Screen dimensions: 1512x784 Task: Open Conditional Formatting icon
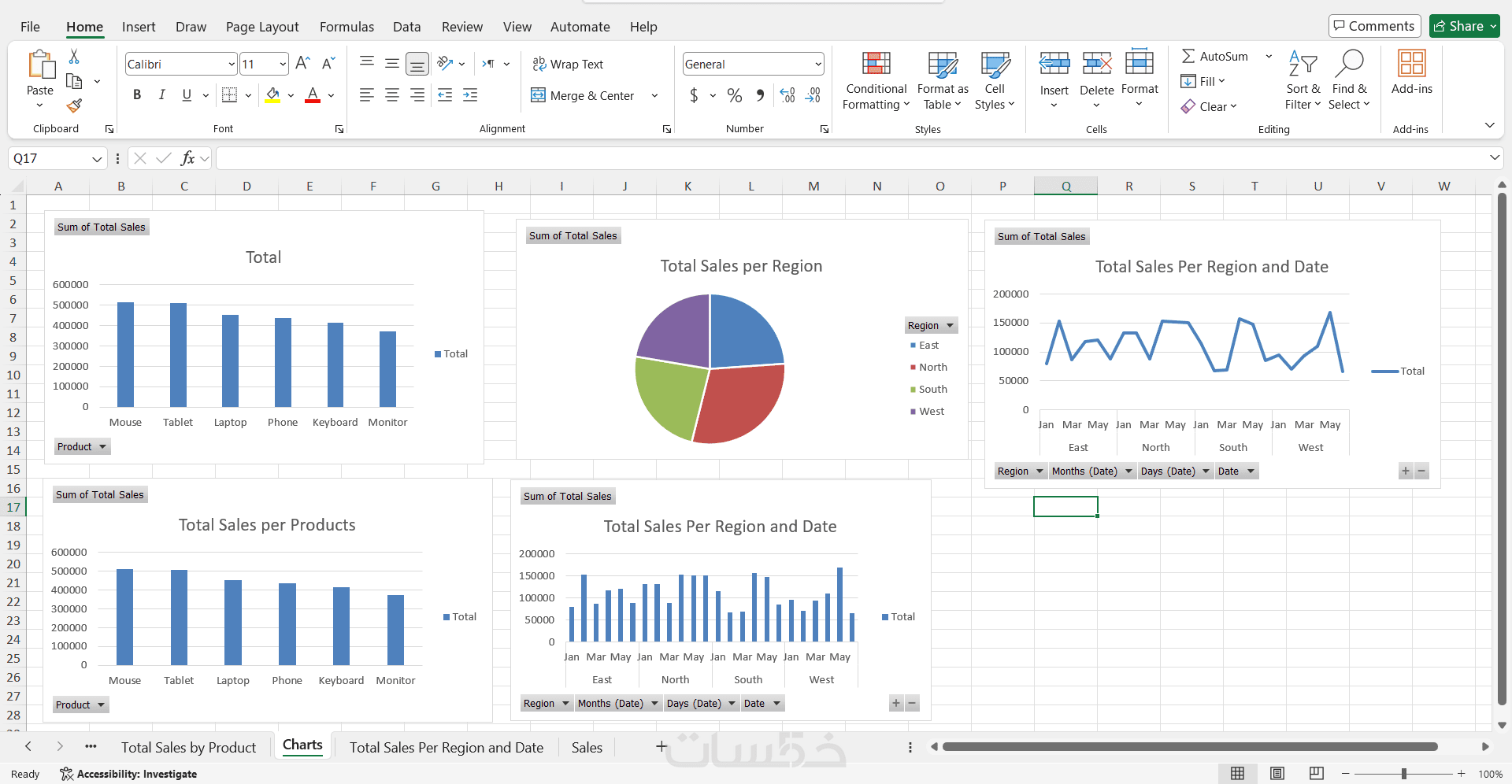(x=876, y=63)
